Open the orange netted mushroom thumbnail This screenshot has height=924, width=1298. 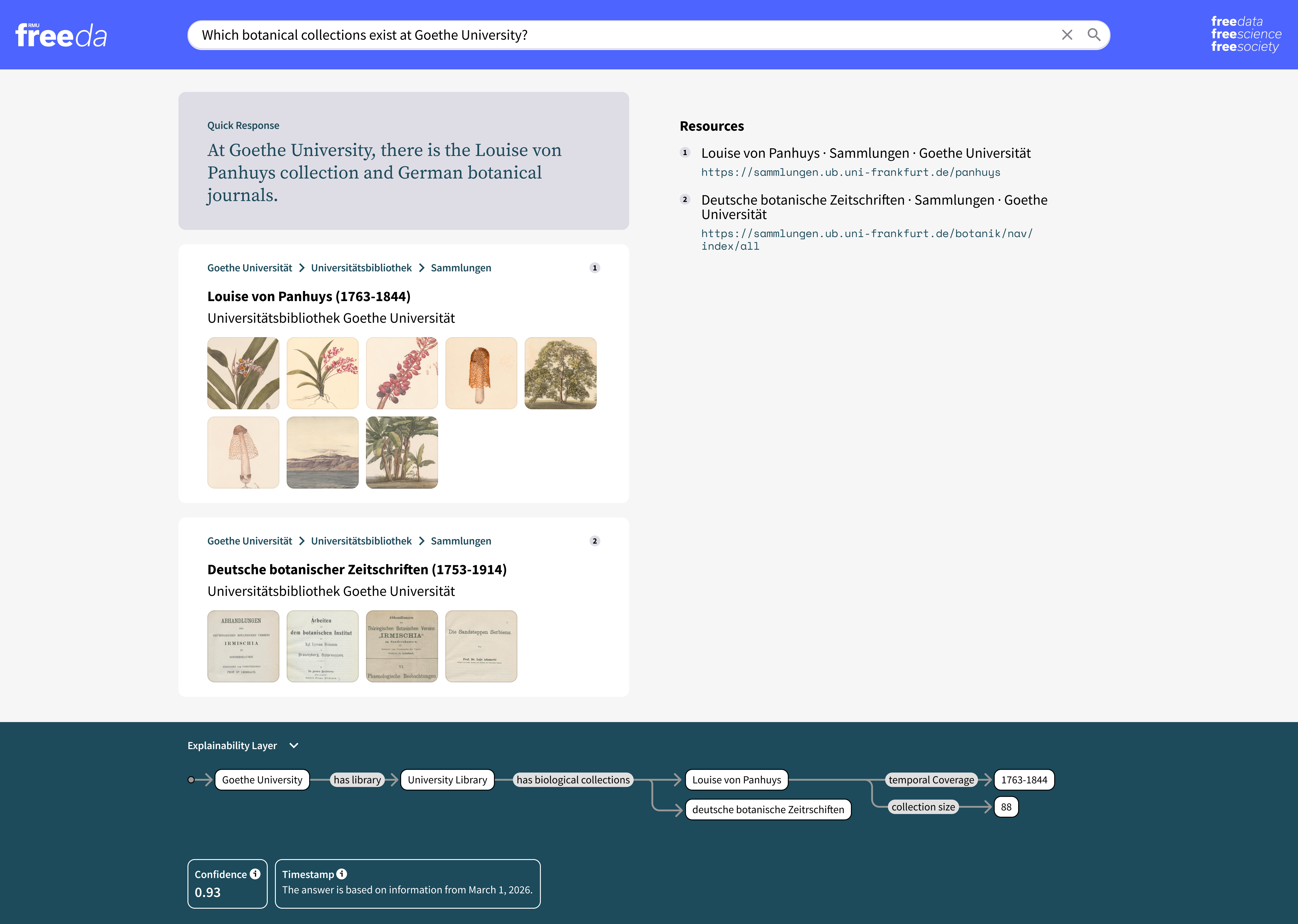481,373
